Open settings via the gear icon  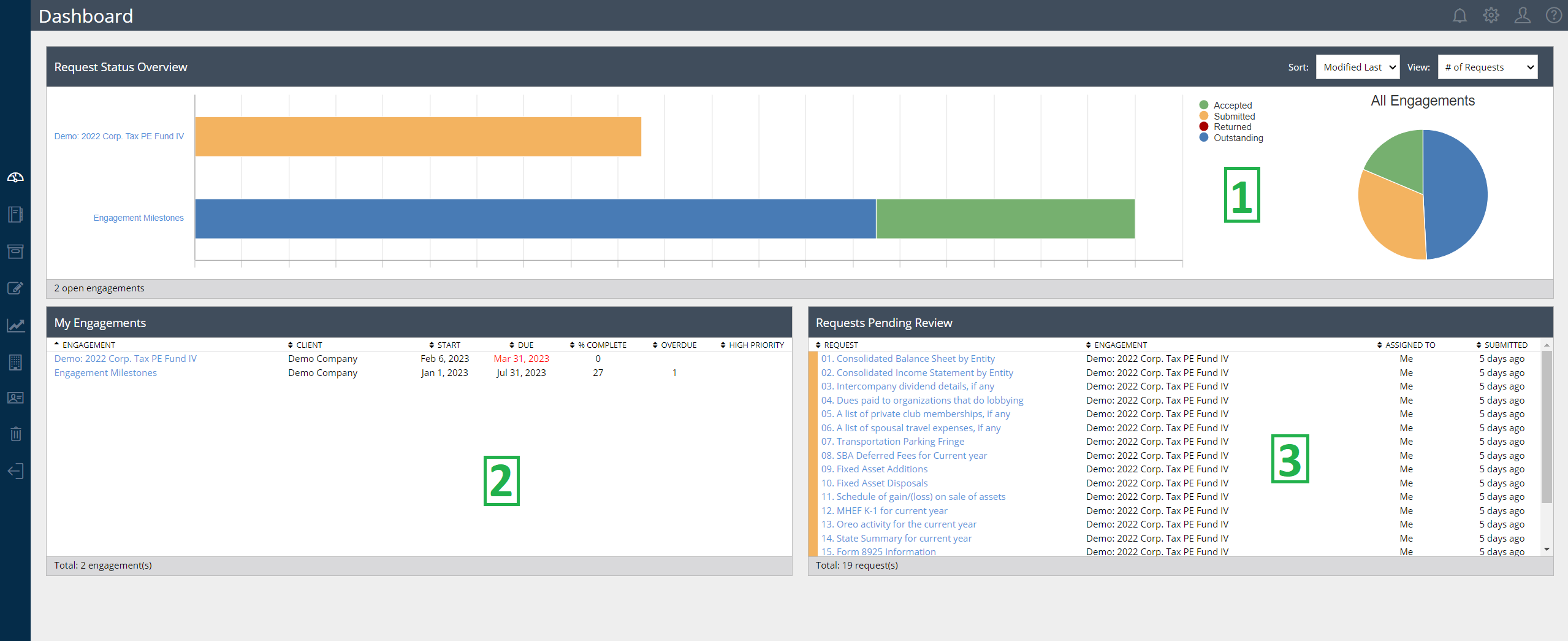1491,15
